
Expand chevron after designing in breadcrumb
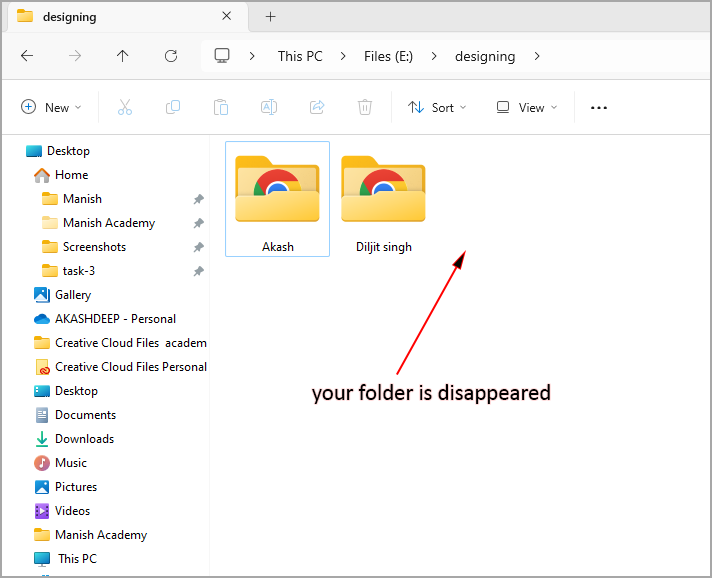[x=537, y=56]
